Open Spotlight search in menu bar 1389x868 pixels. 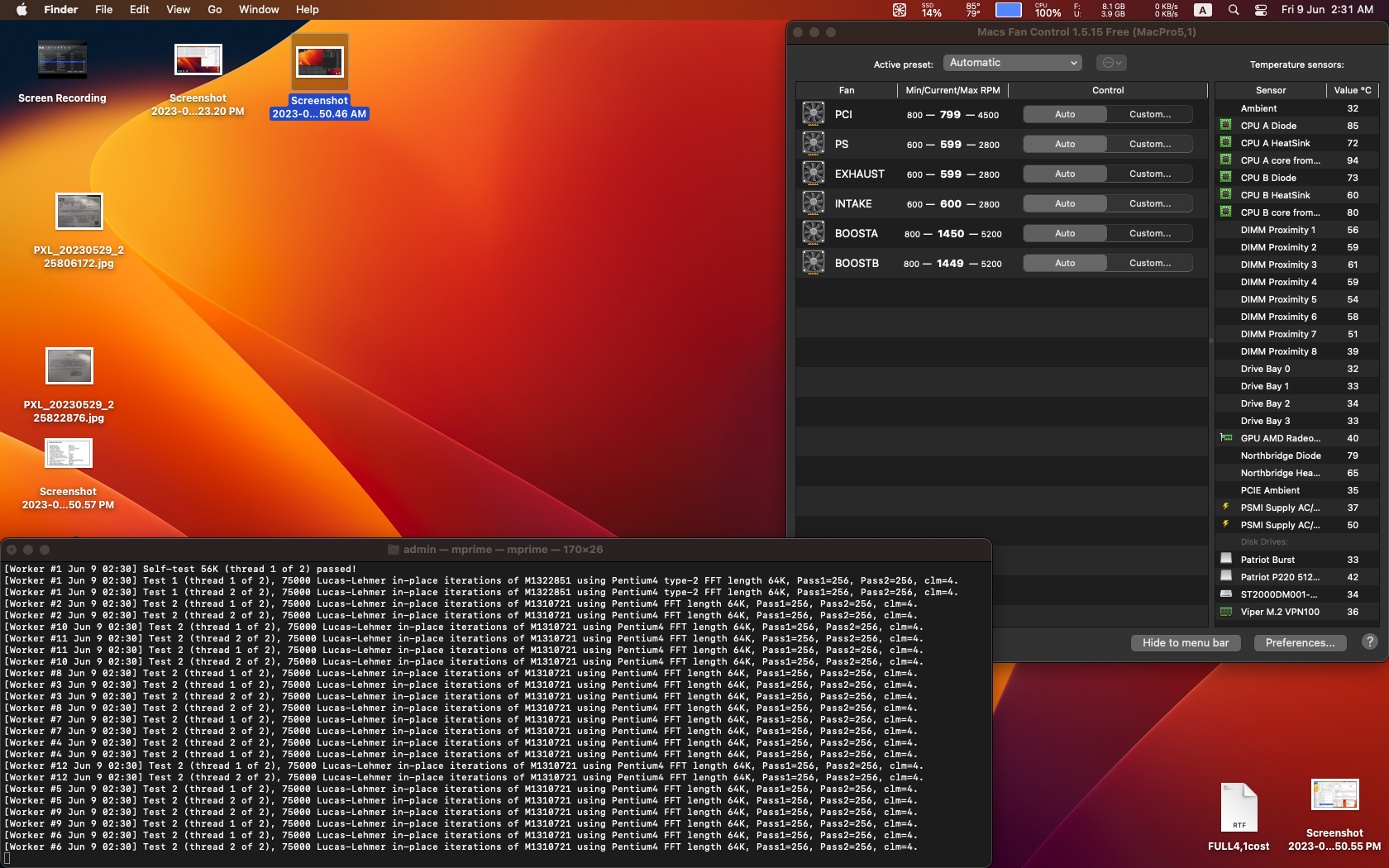tap(1234, 10)
